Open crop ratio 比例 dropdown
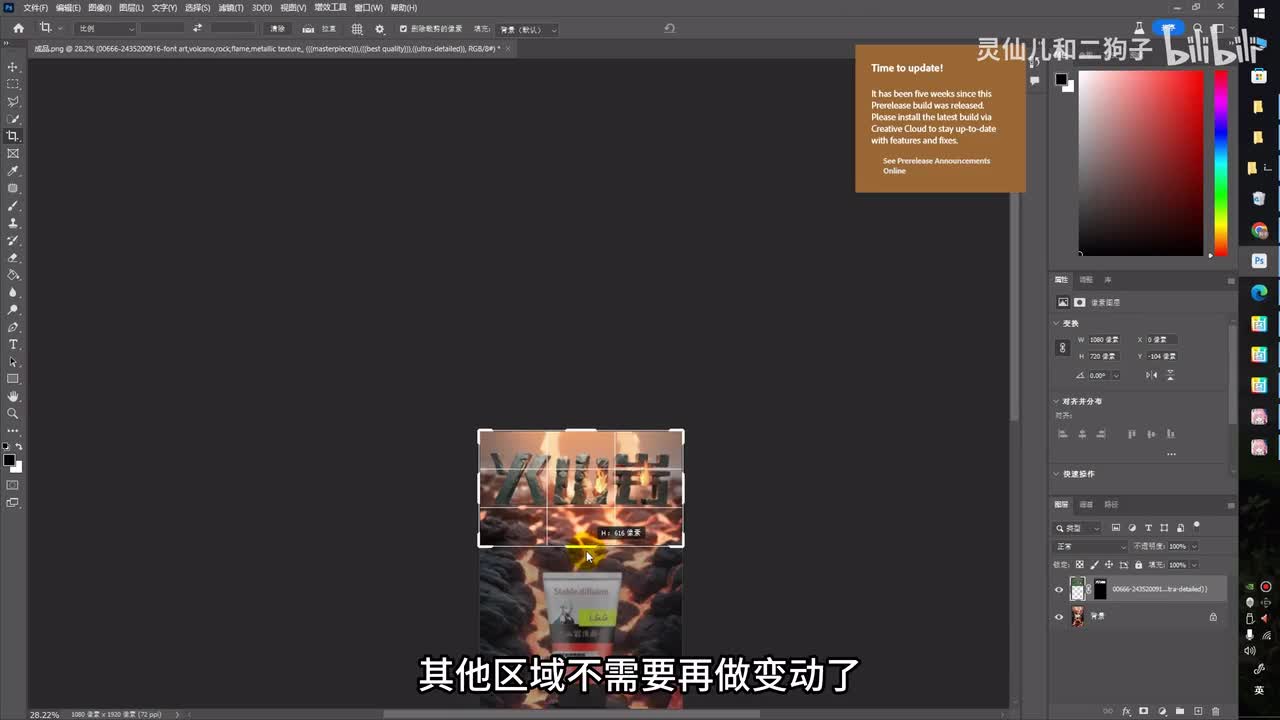The image size is (1280, 720). click(x=105, y=29)
